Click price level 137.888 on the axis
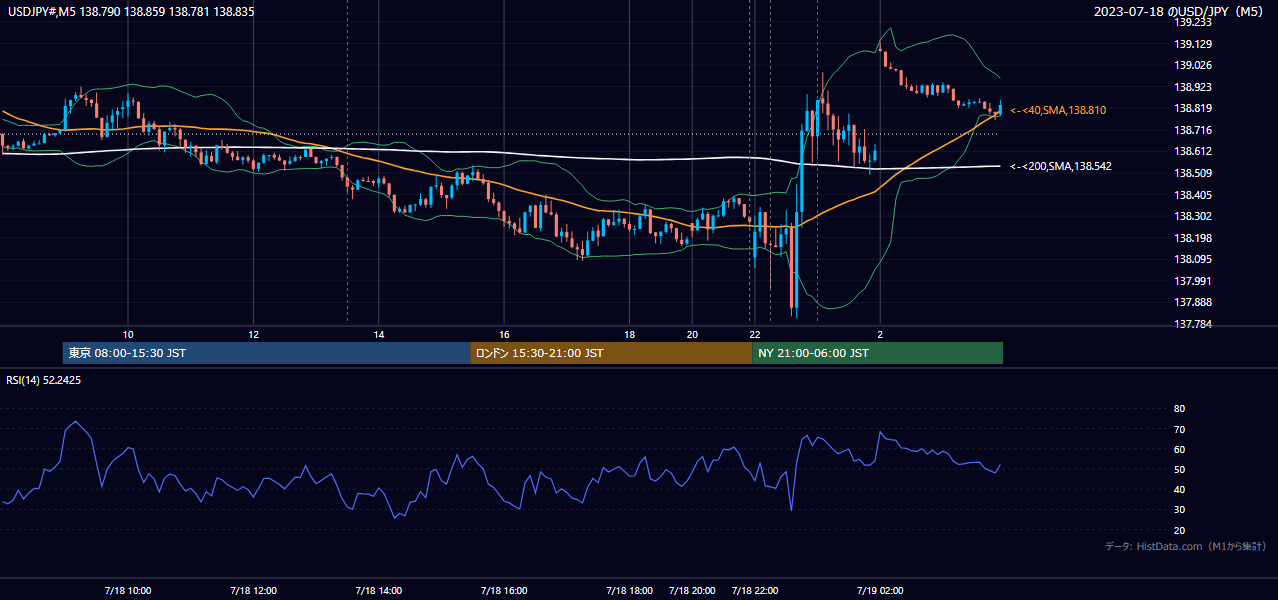 click(1194, 302)
